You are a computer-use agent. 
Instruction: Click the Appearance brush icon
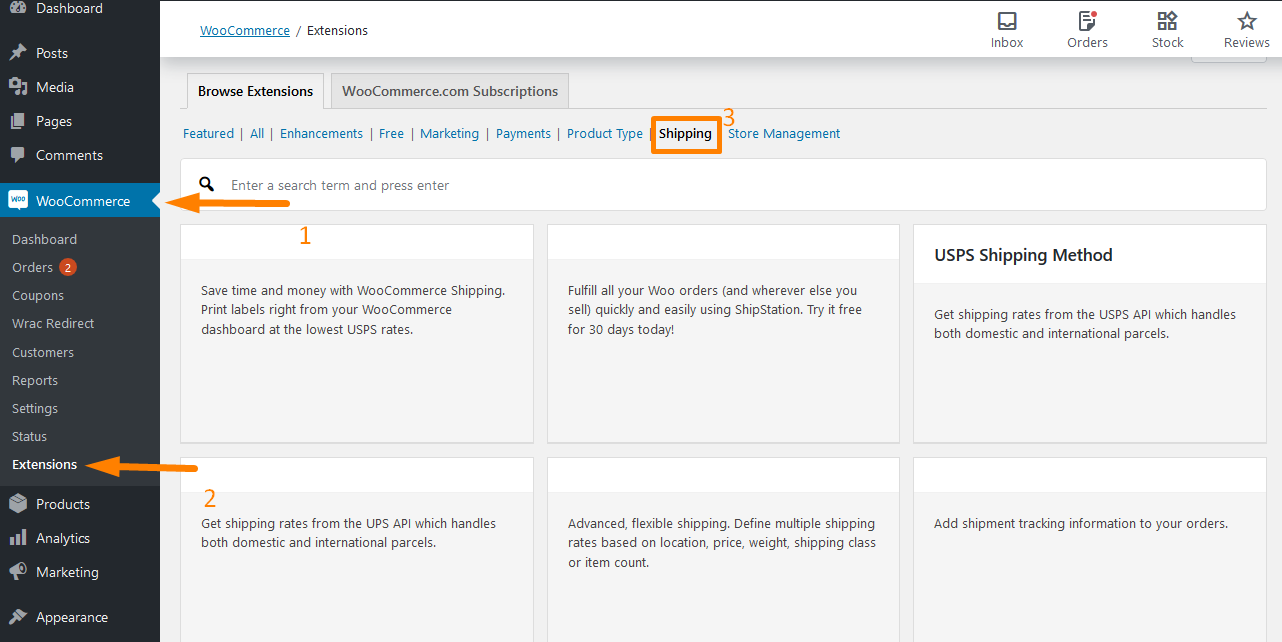(x=18, y=617)
